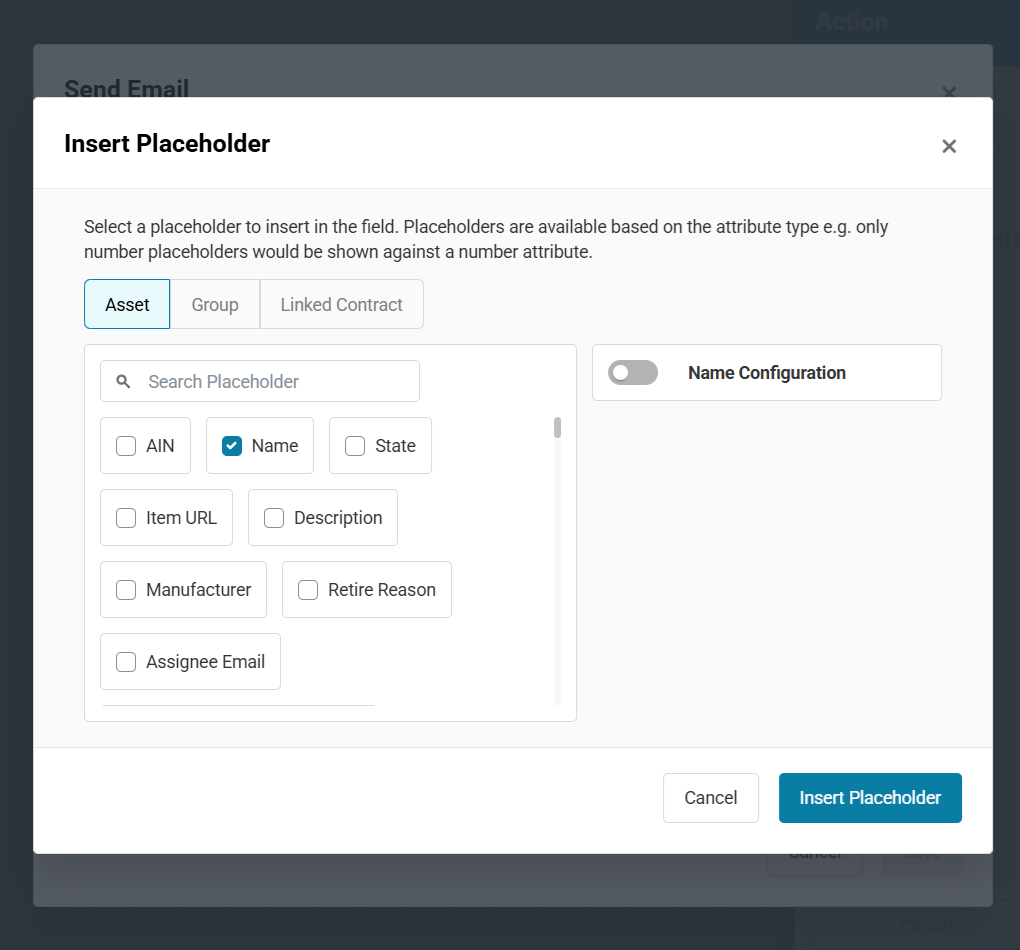Open the Linked Contract tab
Image resolution: width=1020 pixels, height=950 pixels.
342,305
